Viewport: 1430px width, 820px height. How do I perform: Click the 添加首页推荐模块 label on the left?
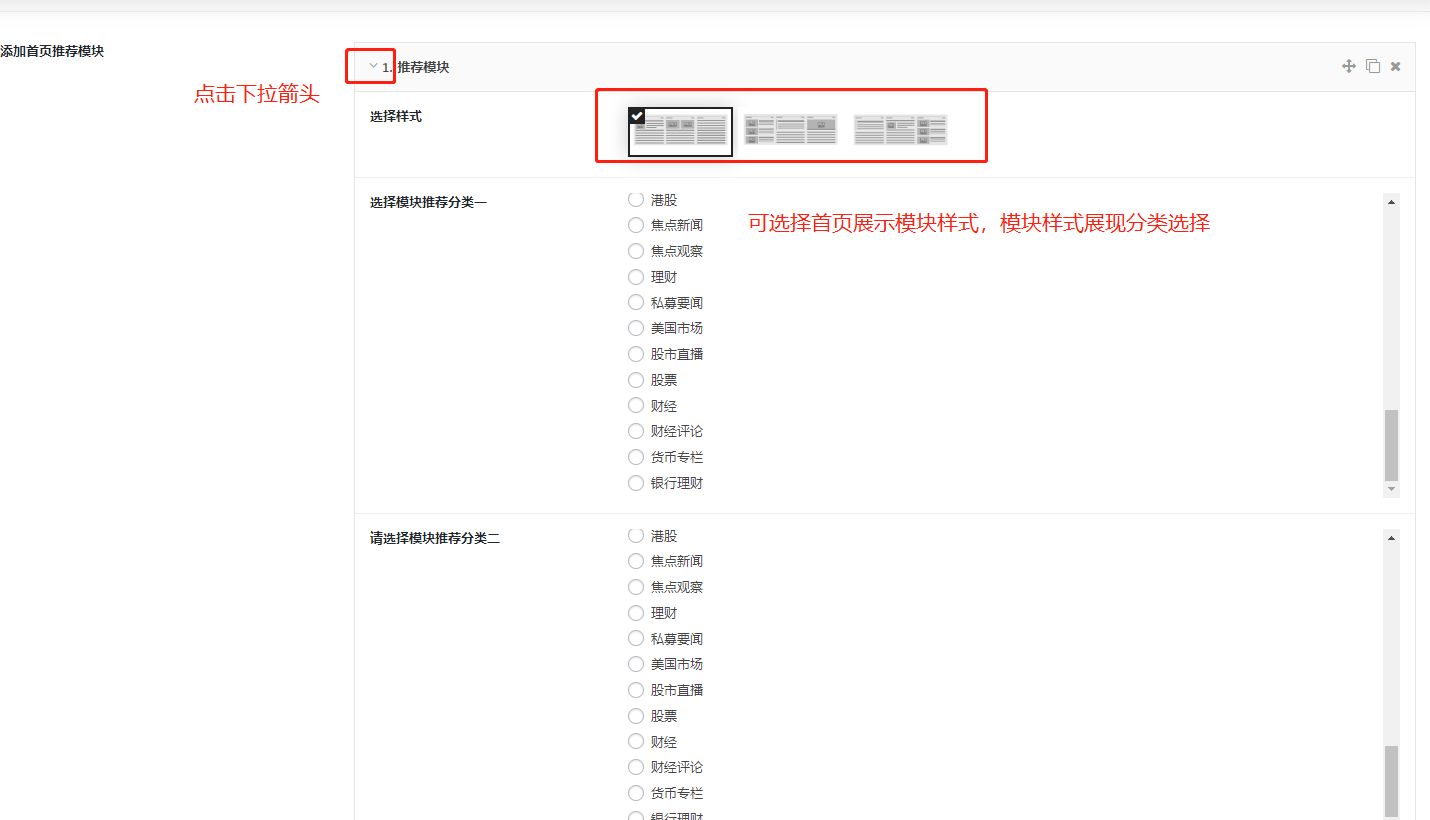[52, 51]
